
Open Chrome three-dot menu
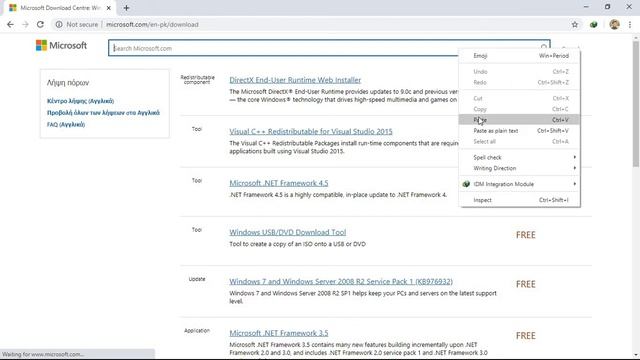630,24
